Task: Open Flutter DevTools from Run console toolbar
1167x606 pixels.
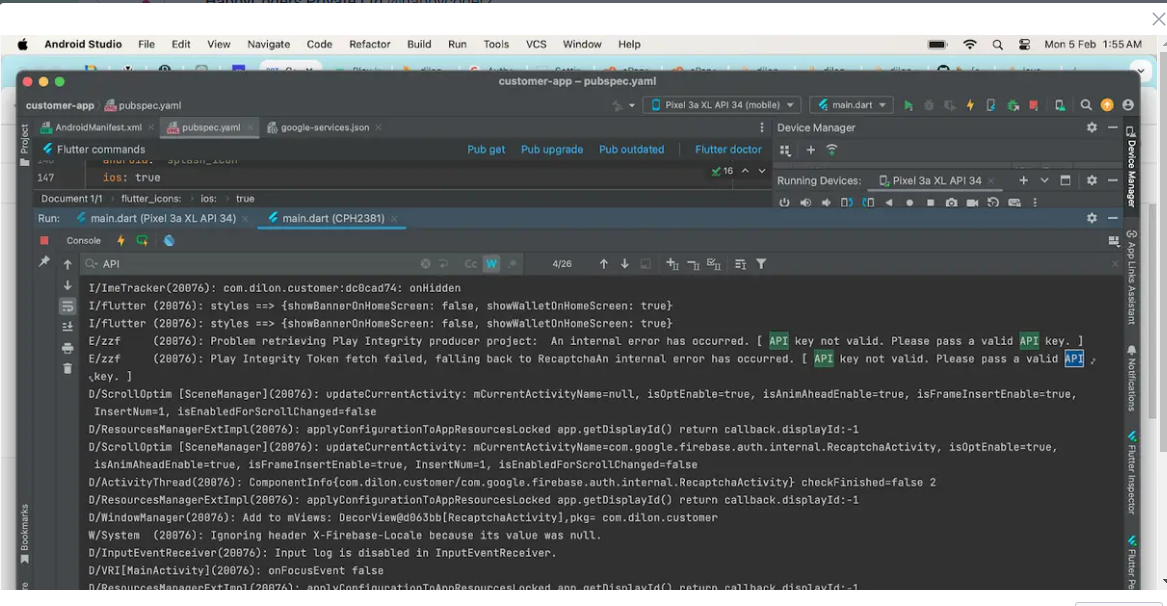Action: (169, 240)
